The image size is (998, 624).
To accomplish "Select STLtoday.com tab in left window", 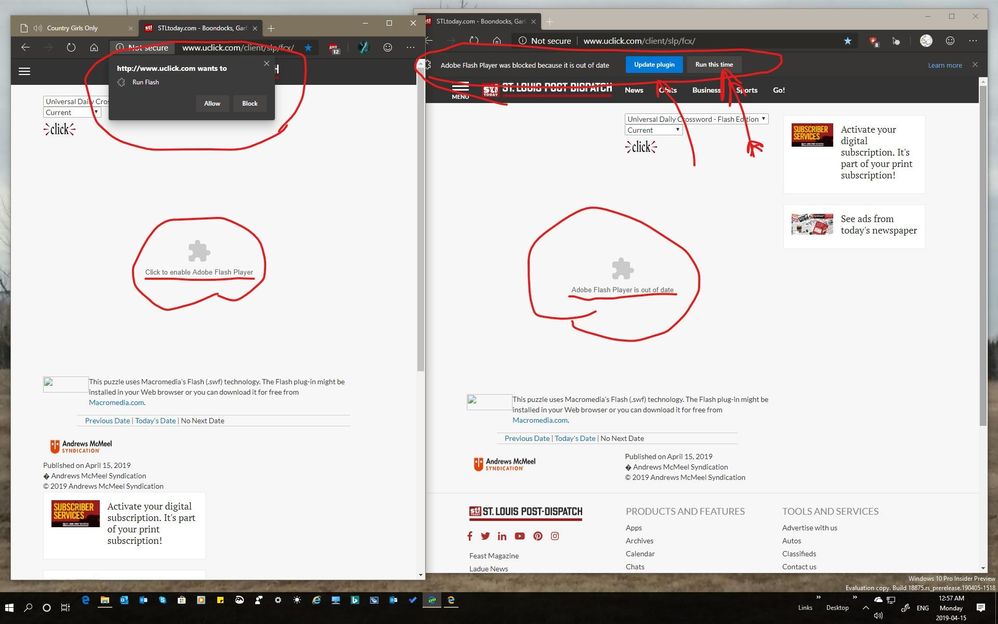I will point(200,28).
